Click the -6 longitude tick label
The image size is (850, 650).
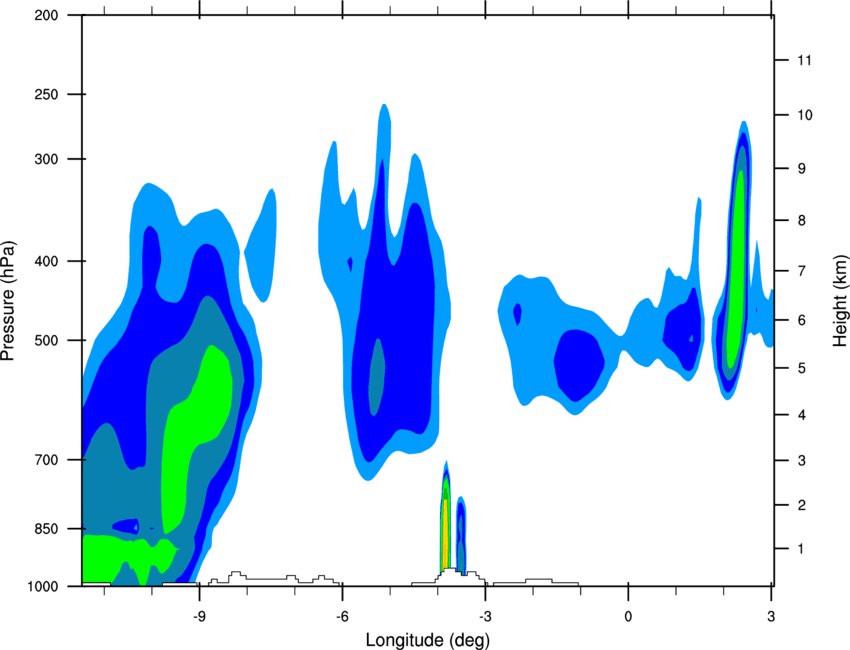click(x=342, y=617)
